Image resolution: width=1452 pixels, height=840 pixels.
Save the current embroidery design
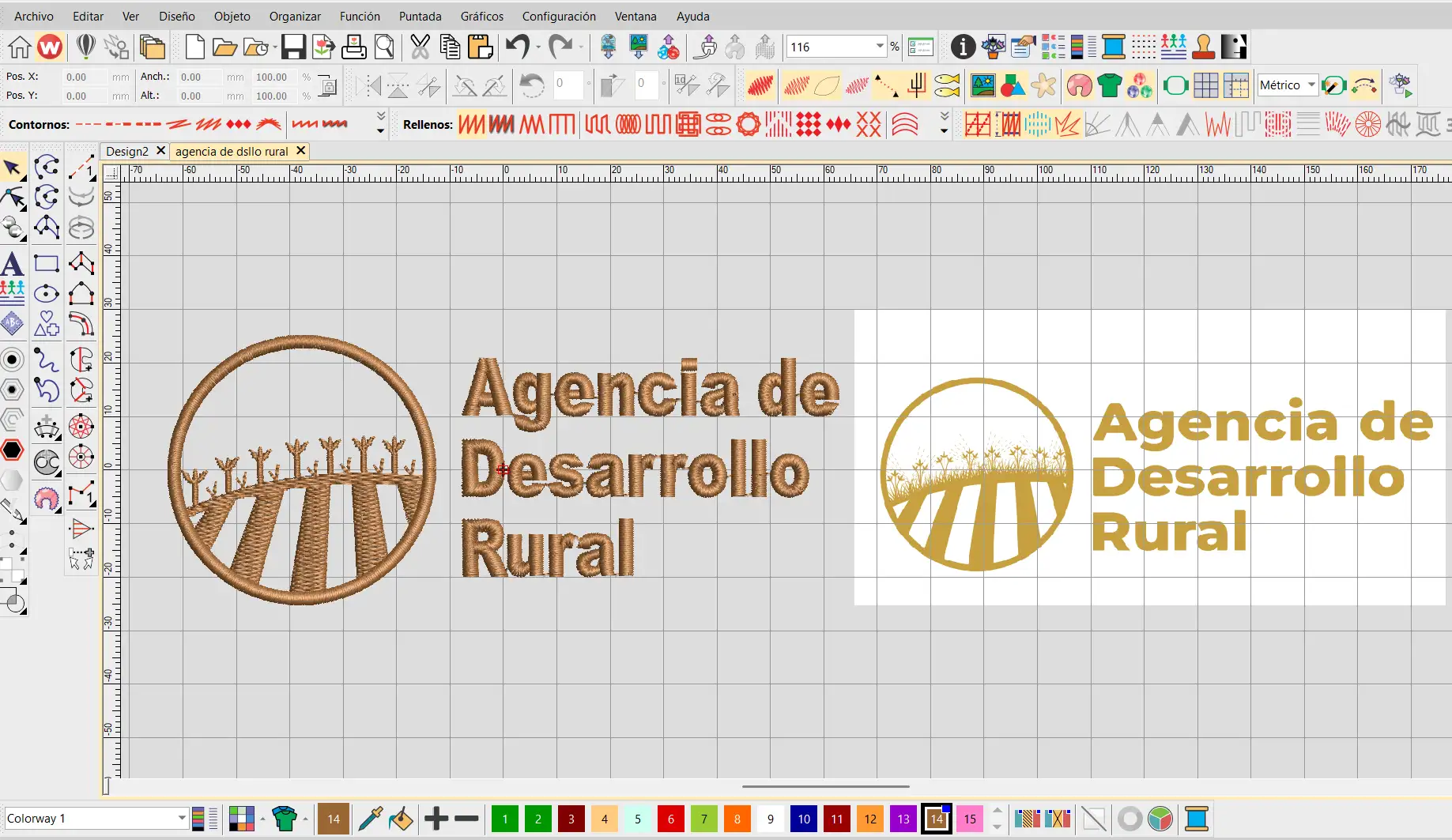coord(293,47)
